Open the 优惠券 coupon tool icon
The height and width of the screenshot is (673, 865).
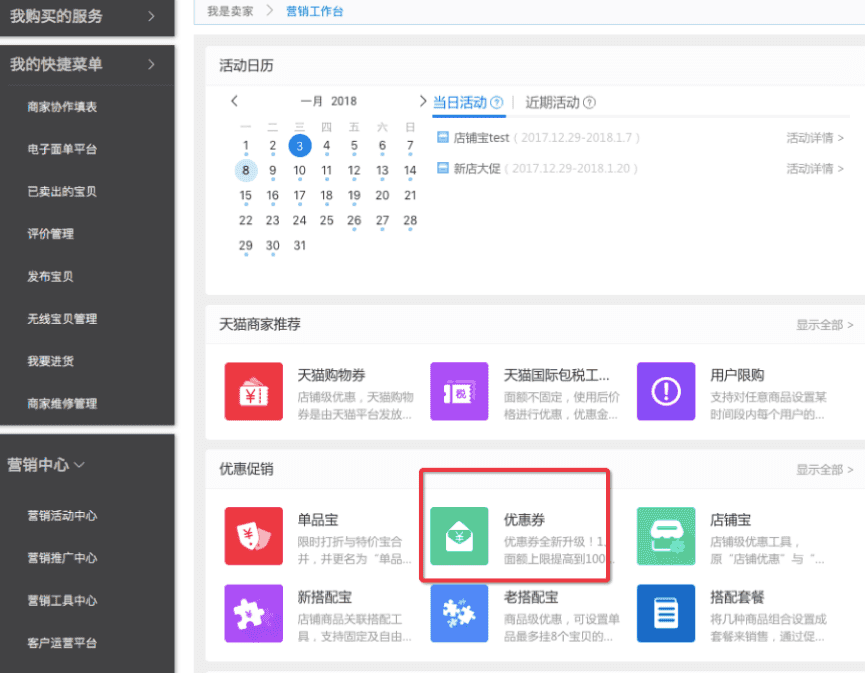(458, 537)
